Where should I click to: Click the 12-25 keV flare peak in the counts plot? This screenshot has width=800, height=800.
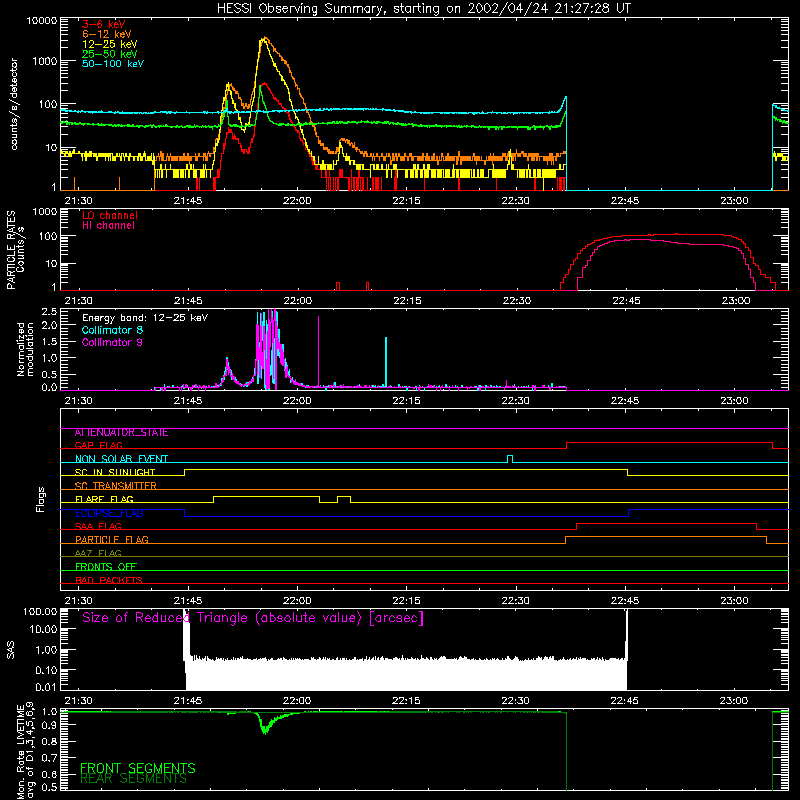point(263,39)
